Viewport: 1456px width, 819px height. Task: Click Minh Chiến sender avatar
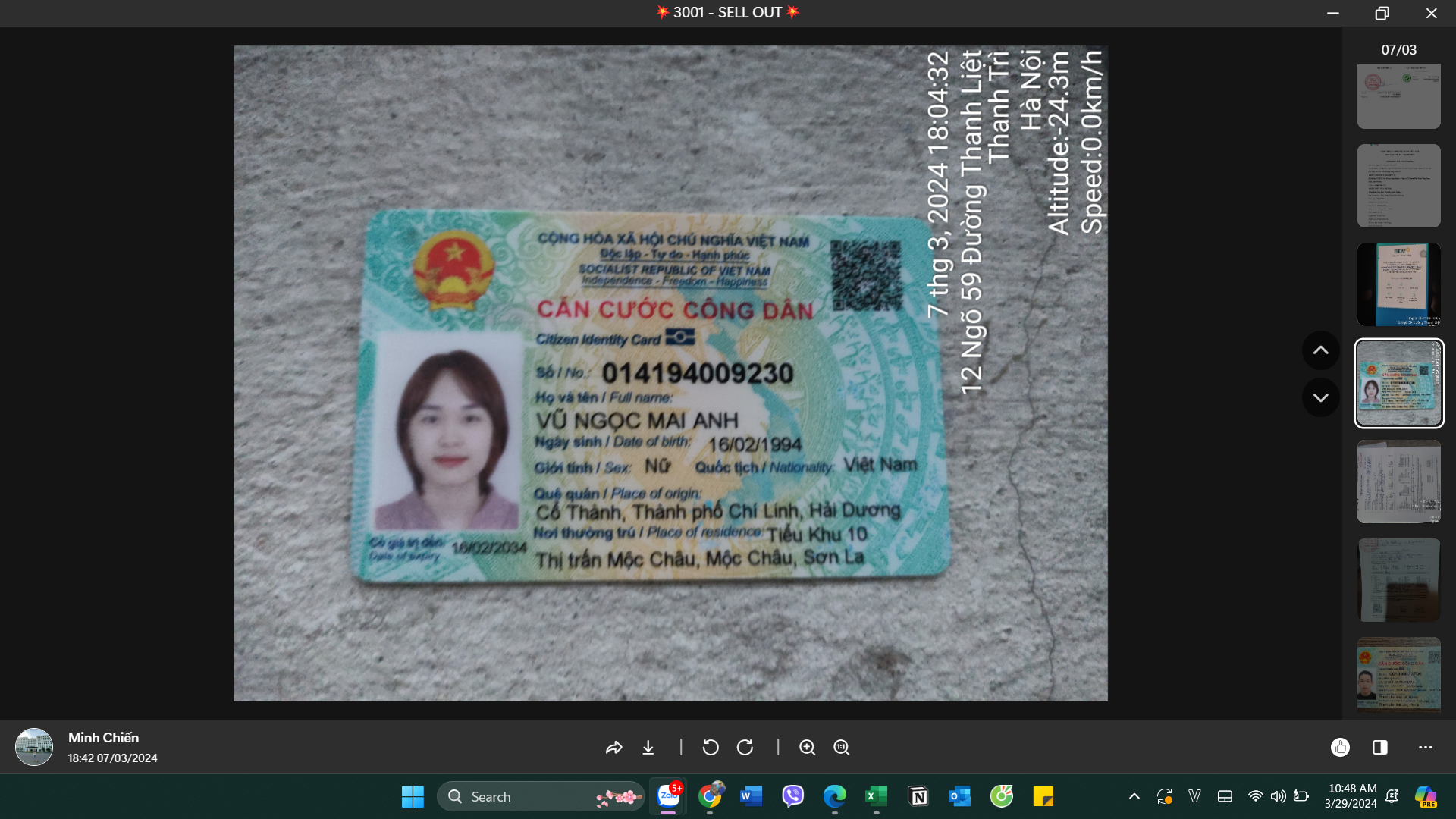34,747
